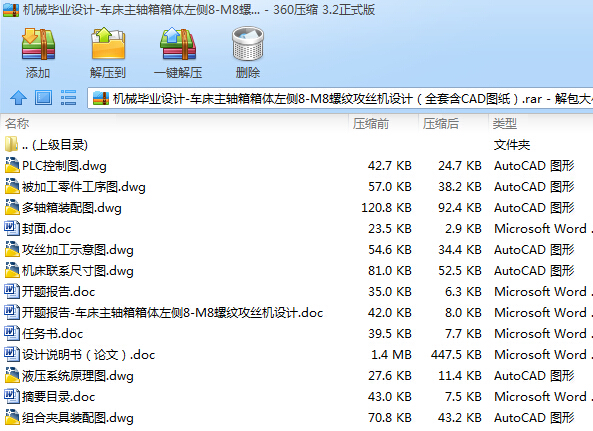Select file name PLC控制图.dwg
Image resolution: width=593 pixels, height=431 pixels.
64,166
